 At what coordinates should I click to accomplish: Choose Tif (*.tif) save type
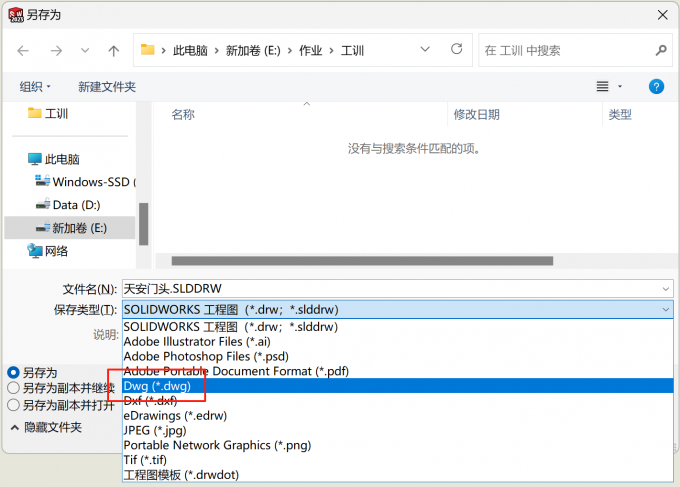[398, 460]
